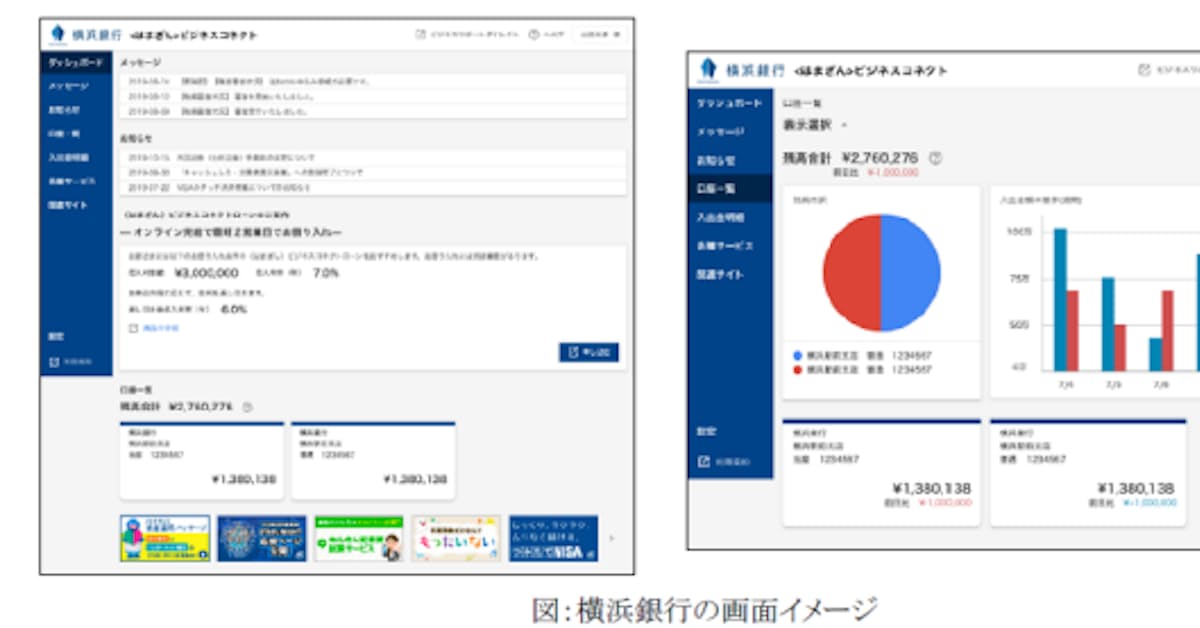Open the VISA banner thumbnail
This screenshot has height=628, width=1200.
click(553, 538)
